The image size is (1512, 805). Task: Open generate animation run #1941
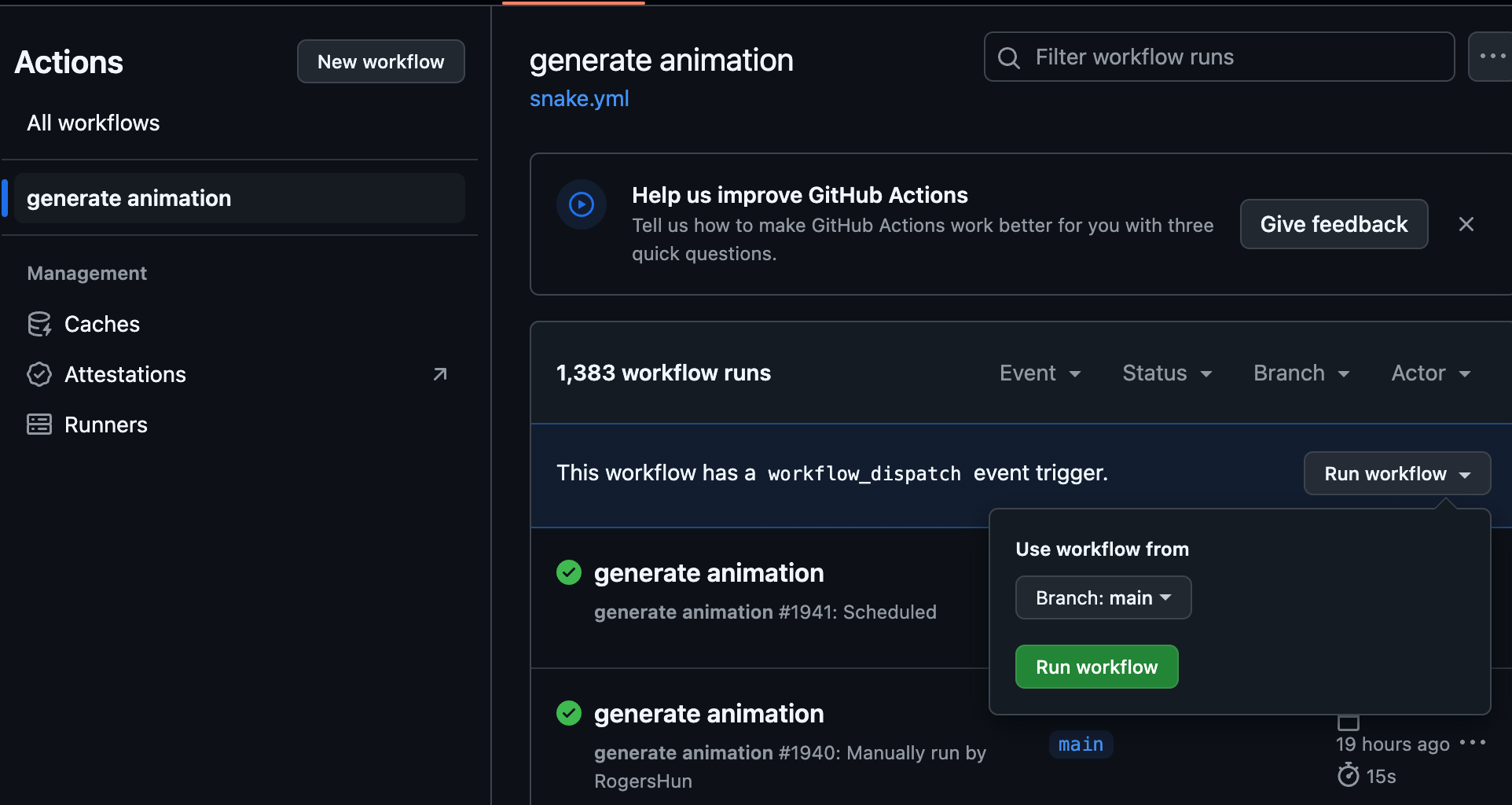(x=709, y=573)
